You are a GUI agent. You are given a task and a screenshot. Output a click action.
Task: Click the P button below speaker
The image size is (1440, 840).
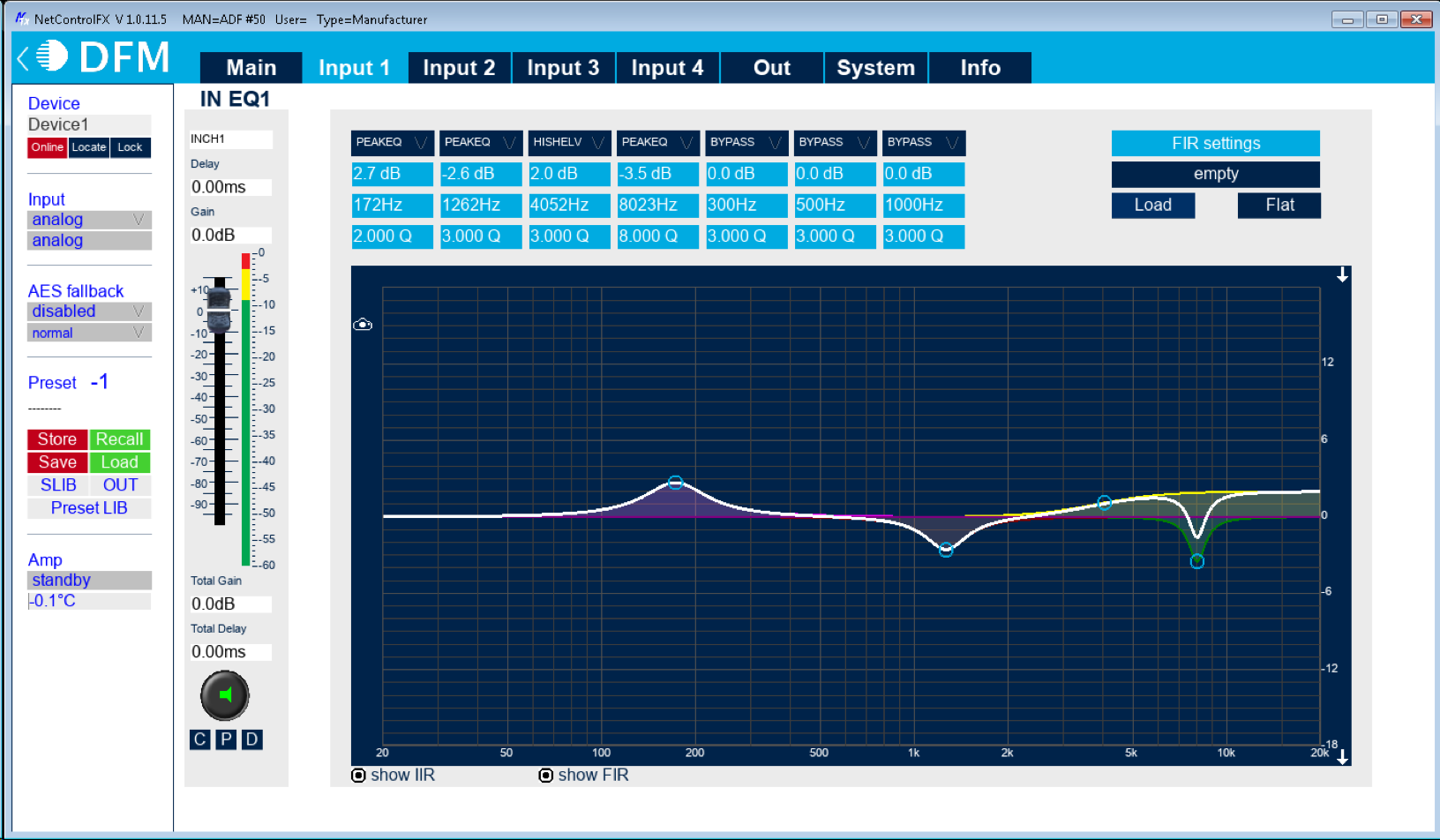[226, 739]
